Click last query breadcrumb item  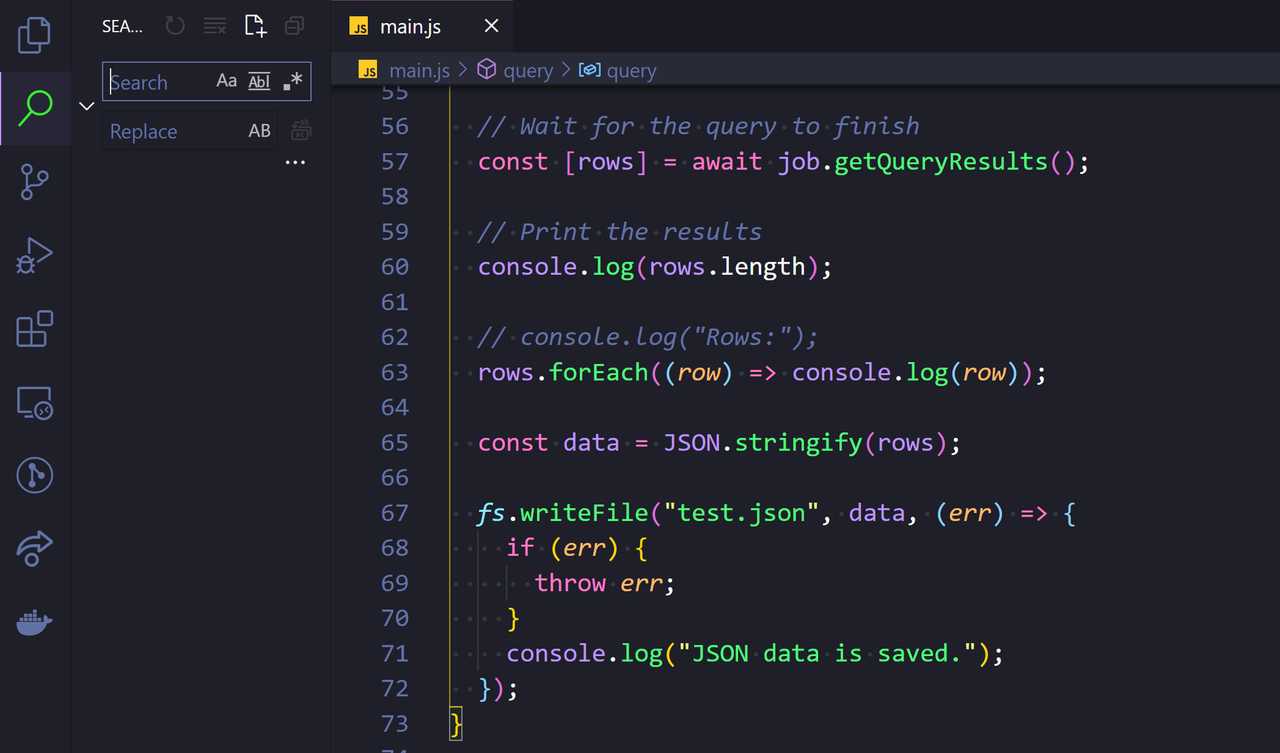tap(618, 70)
